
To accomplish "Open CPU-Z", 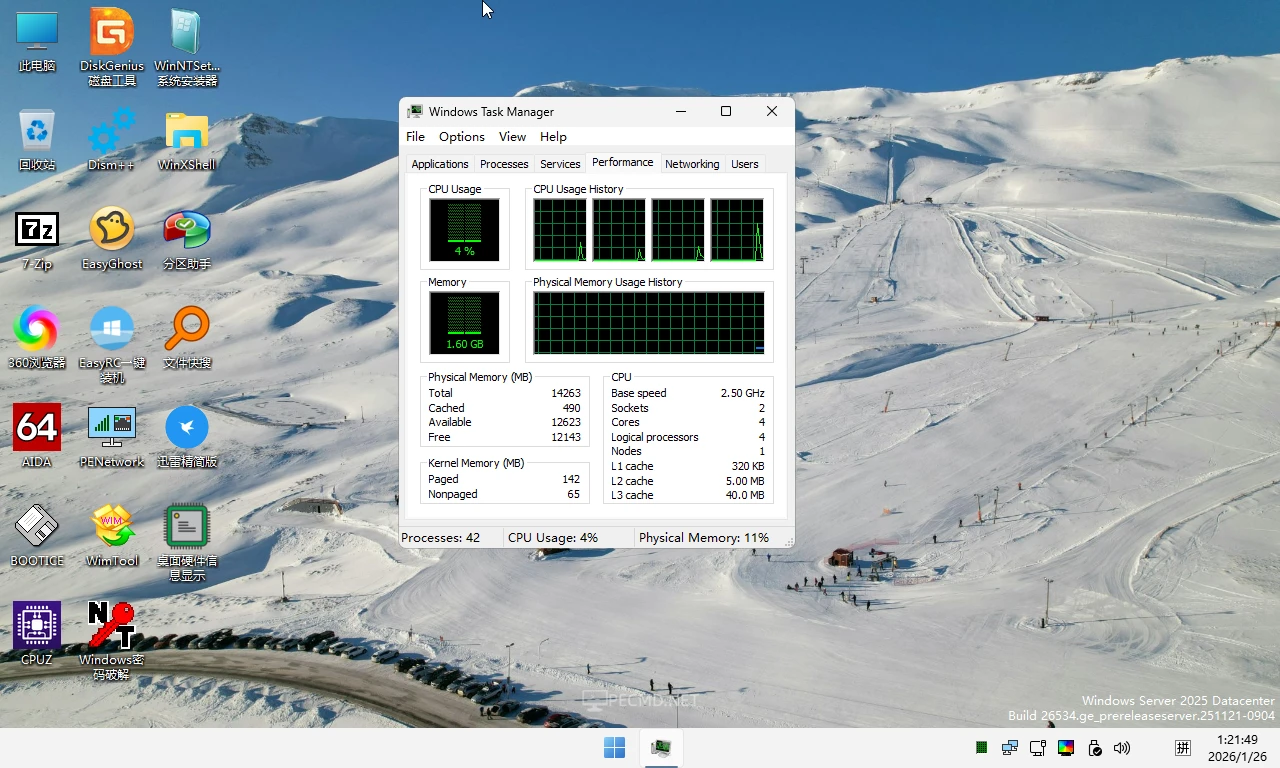I will (37, 625).
